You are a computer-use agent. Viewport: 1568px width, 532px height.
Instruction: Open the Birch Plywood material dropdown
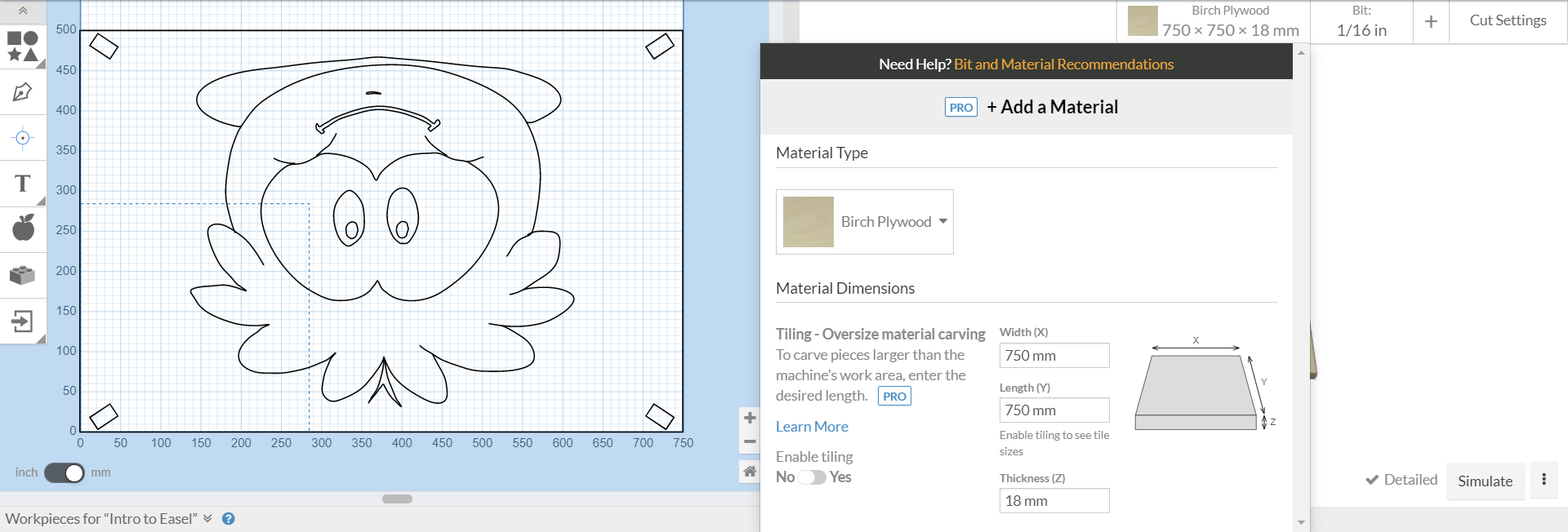pyautogui.click(x=865, y=222)
